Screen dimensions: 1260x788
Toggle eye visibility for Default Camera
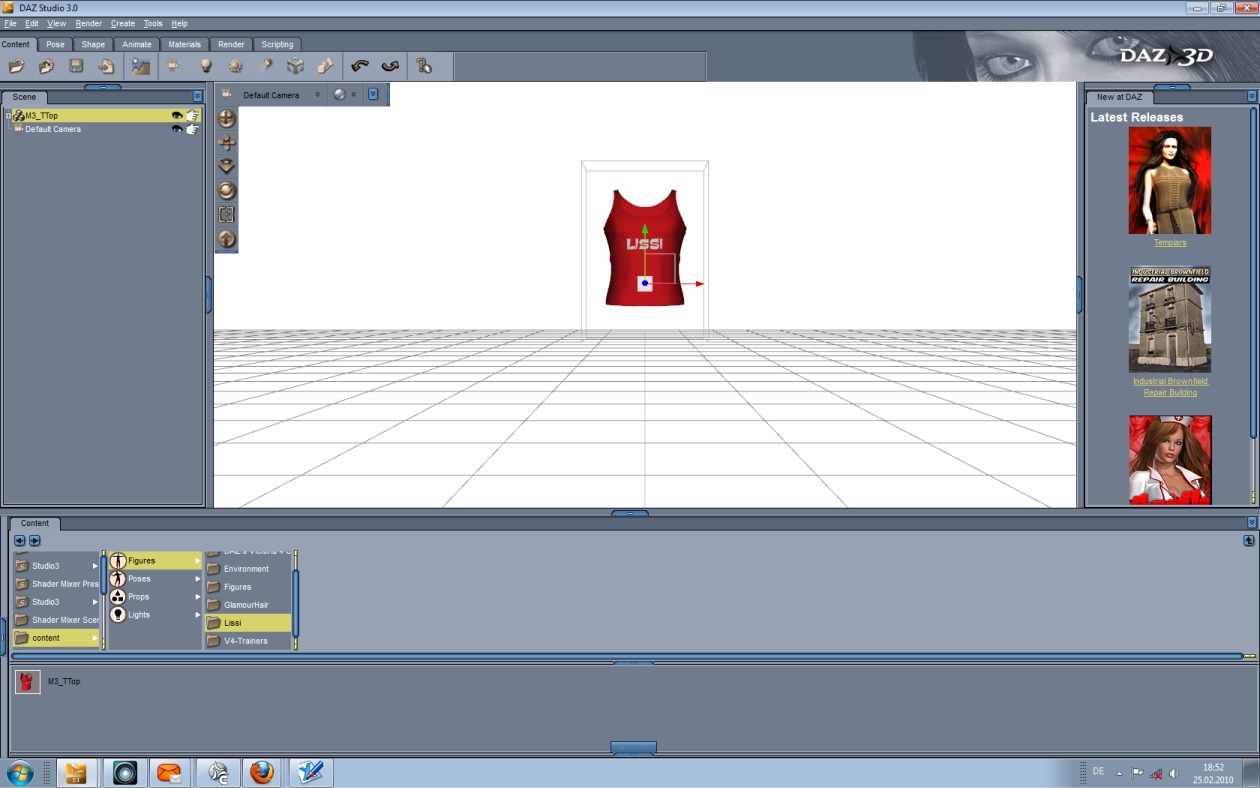[177, 129]
